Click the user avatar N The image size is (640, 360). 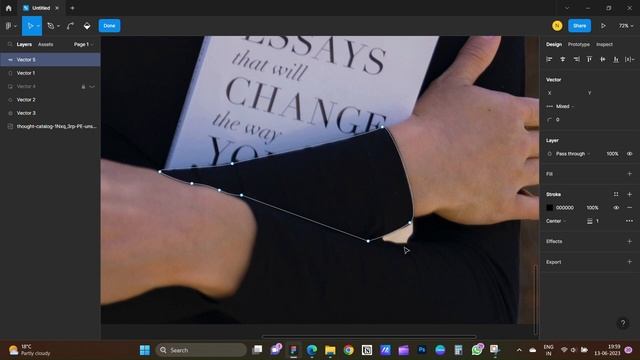pos(557,26)
